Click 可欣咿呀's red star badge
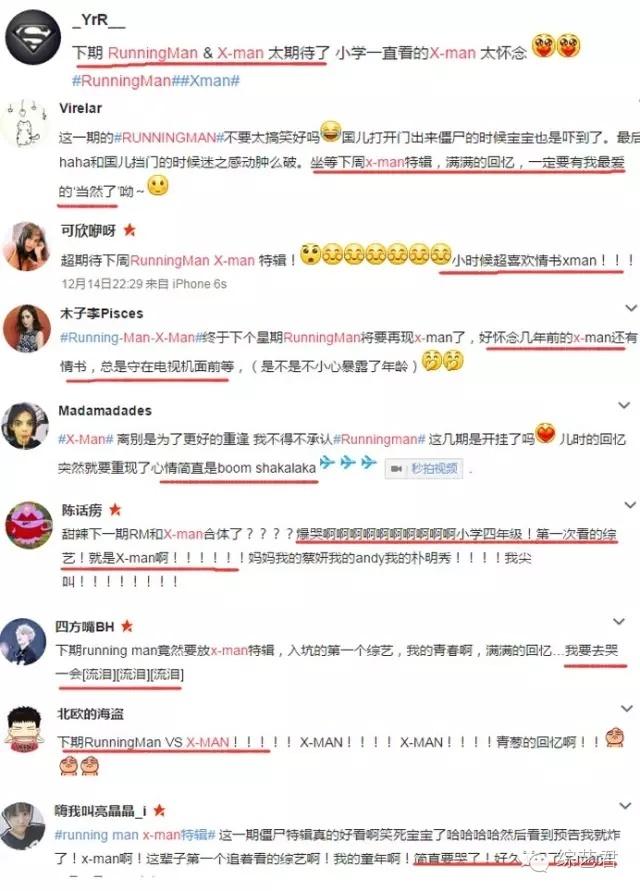Image resolution: width=640 pixels, height=891 pixels. click(x=130, y=230)
